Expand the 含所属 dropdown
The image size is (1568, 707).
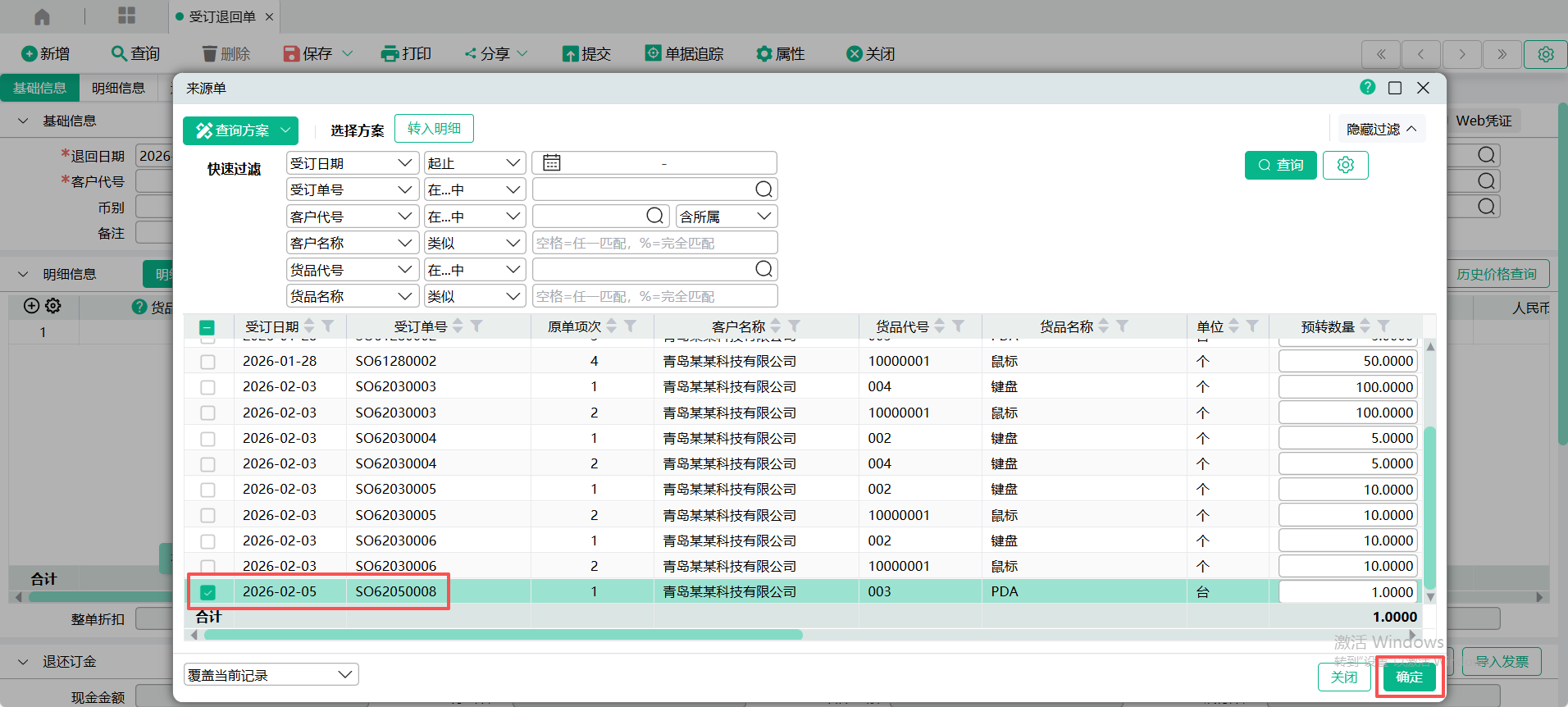(x=726, y=217)
